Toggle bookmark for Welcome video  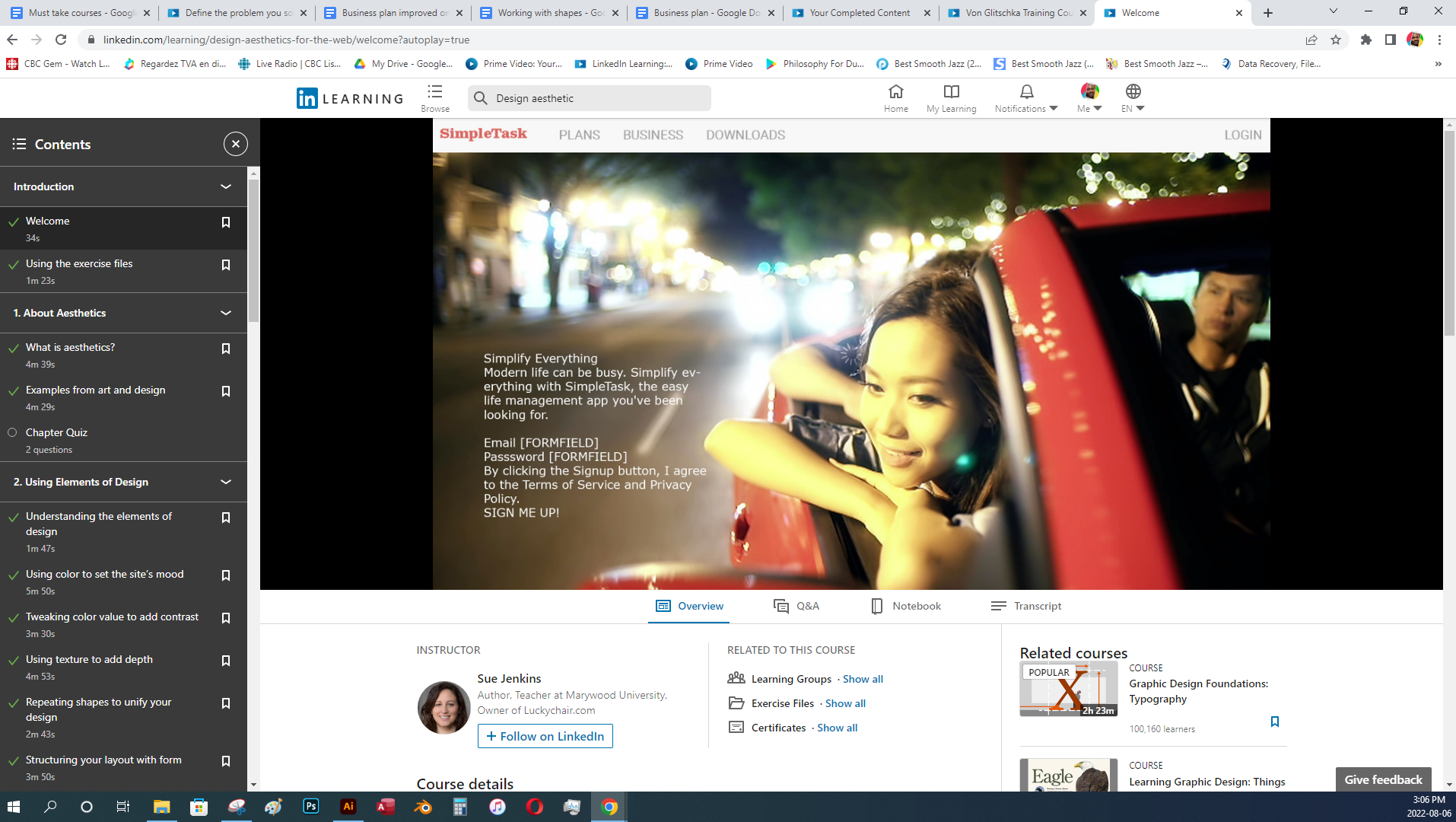click(x=226, y=222)
